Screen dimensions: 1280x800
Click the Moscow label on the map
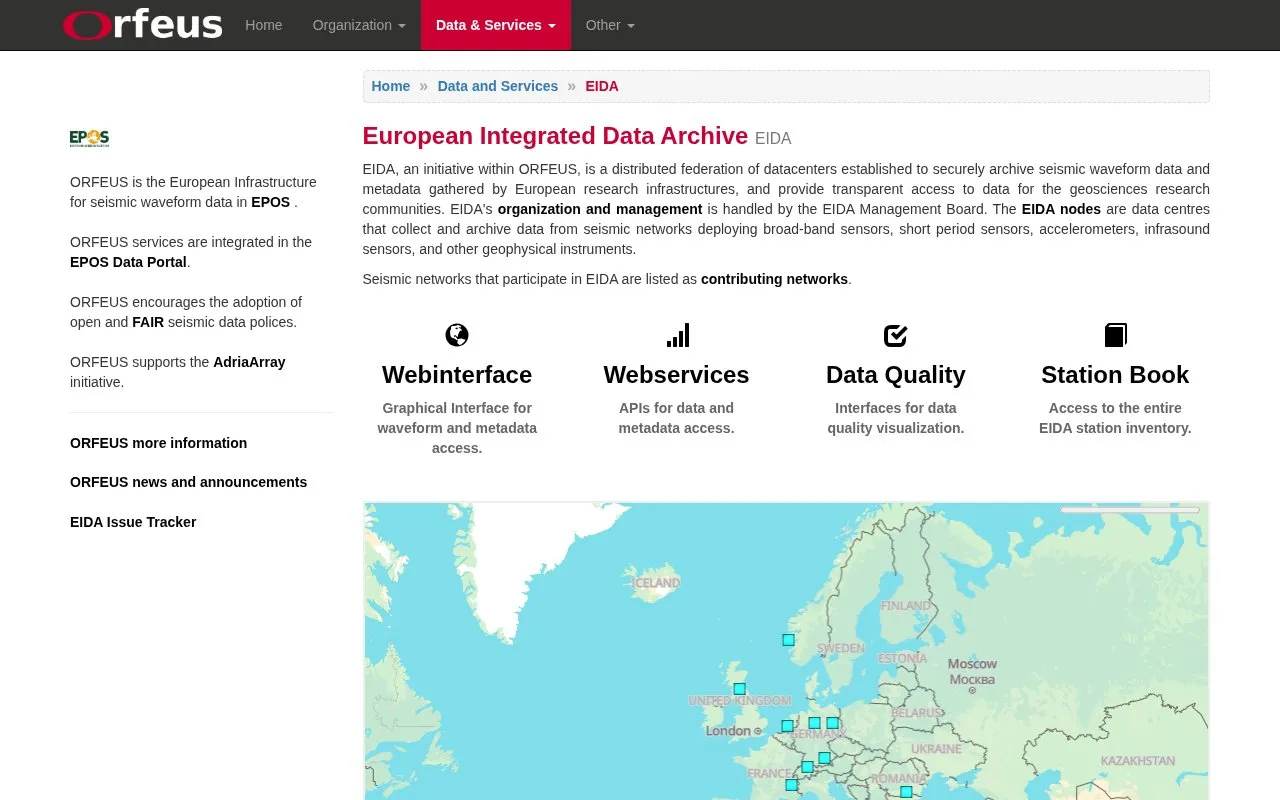pyautogui.click(x=972, y=664)
